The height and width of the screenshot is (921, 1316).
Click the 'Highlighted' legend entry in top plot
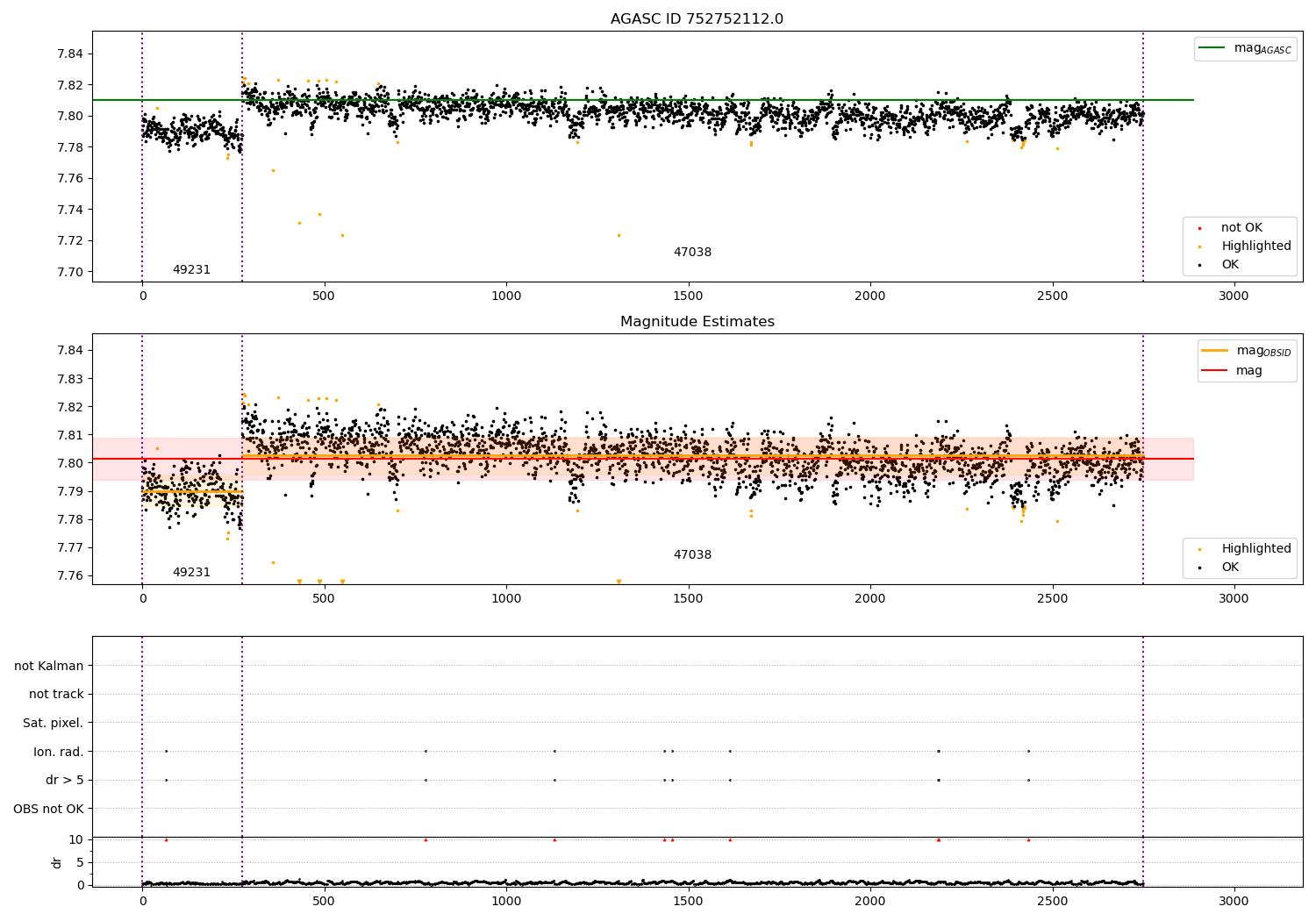click(x=1255, y=246)
